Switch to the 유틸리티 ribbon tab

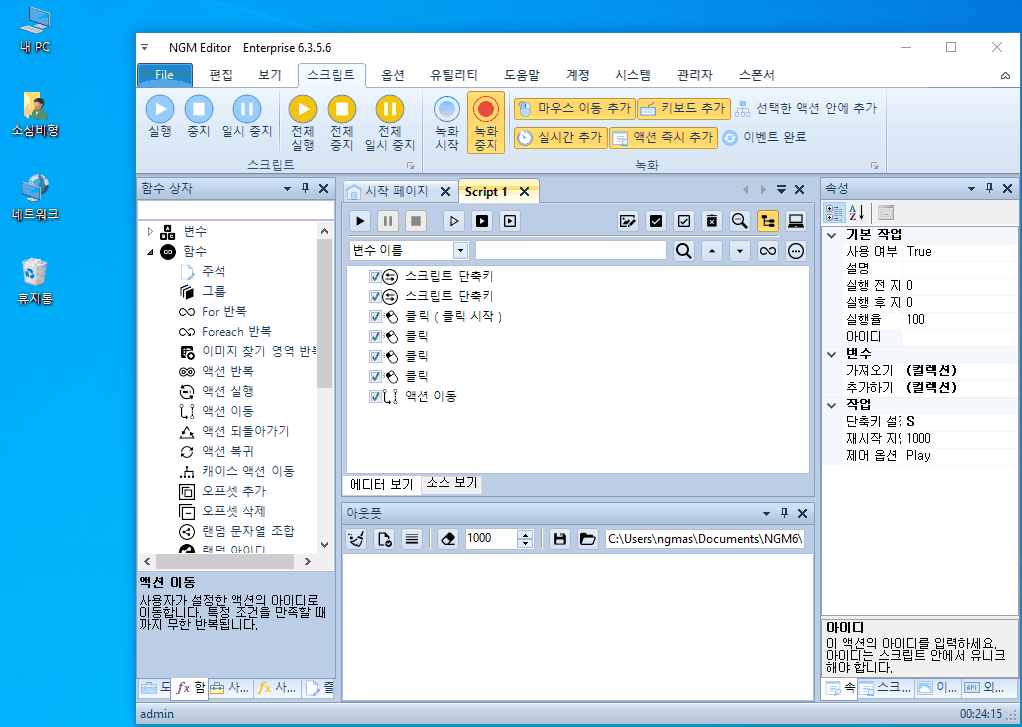coord(454,75)
